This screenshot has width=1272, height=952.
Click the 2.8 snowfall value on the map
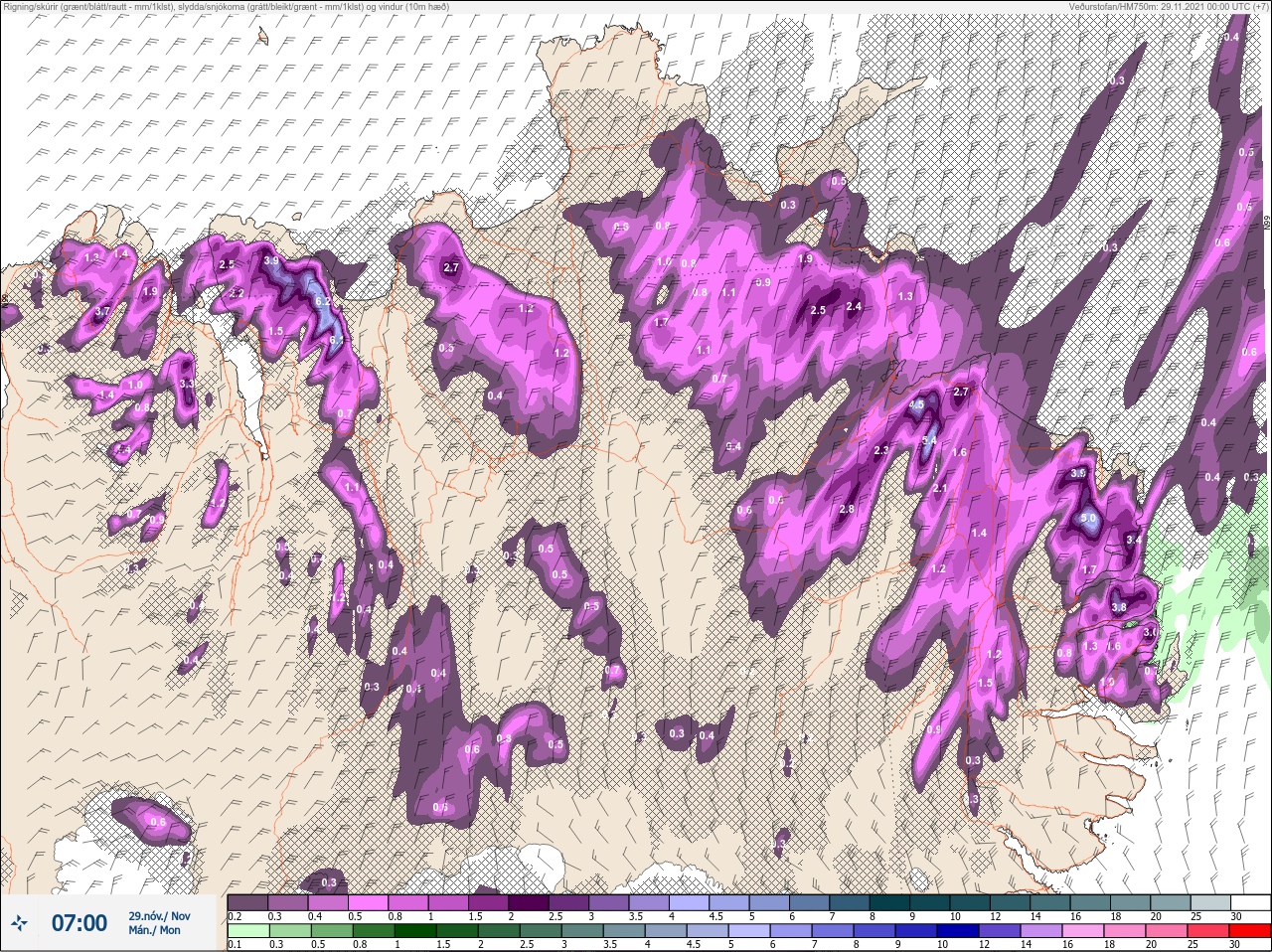coord(847,510)
